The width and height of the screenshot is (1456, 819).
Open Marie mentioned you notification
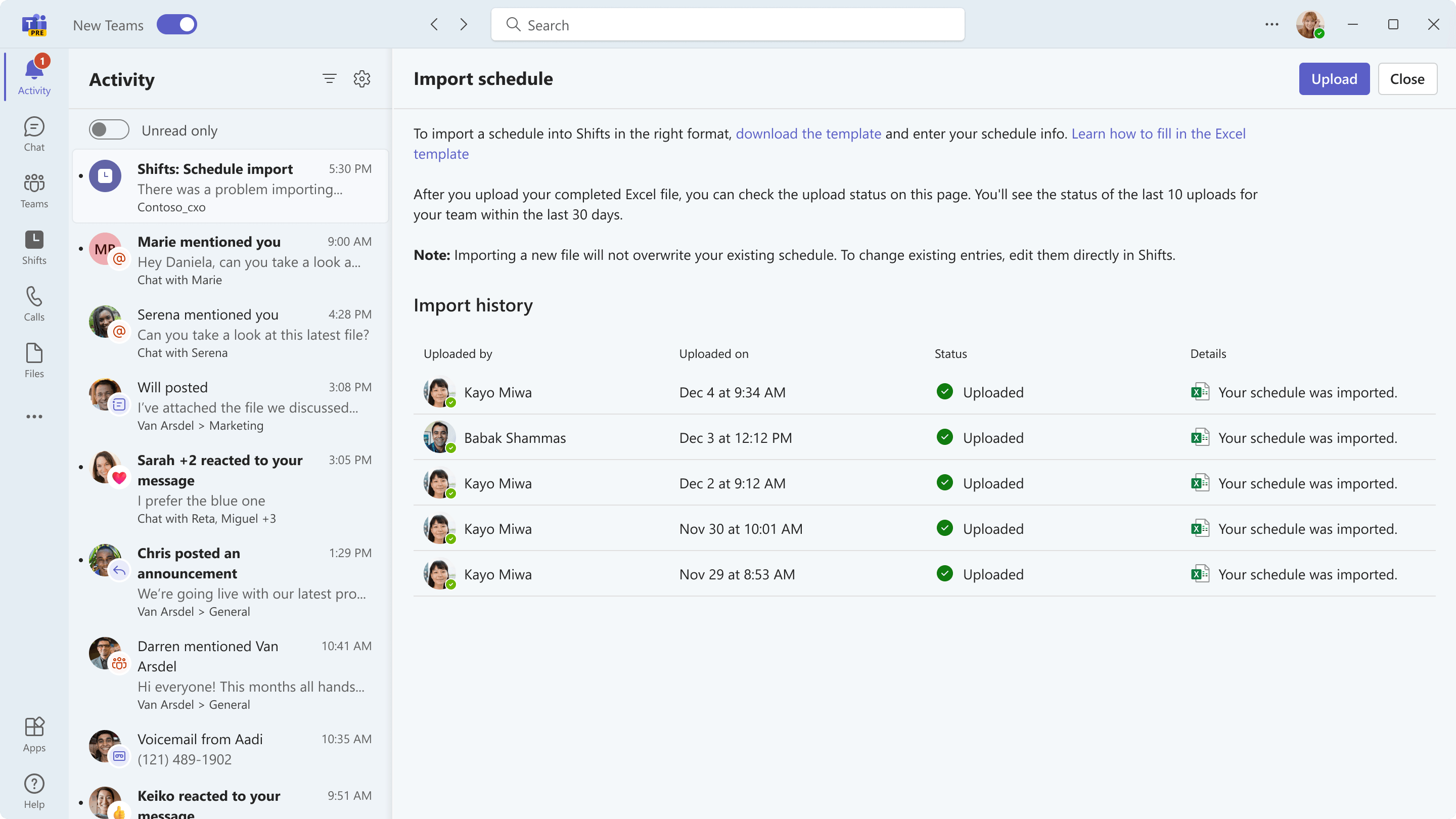tap(231, 259)
